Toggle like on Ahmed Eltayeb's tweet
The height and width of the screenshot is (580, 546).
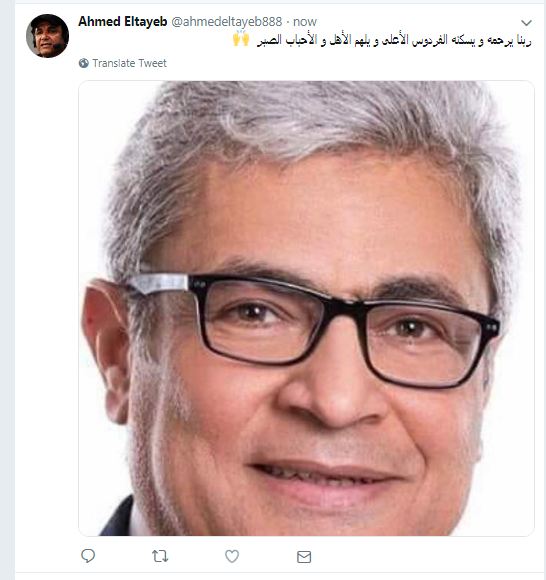[x=232, y=556]
